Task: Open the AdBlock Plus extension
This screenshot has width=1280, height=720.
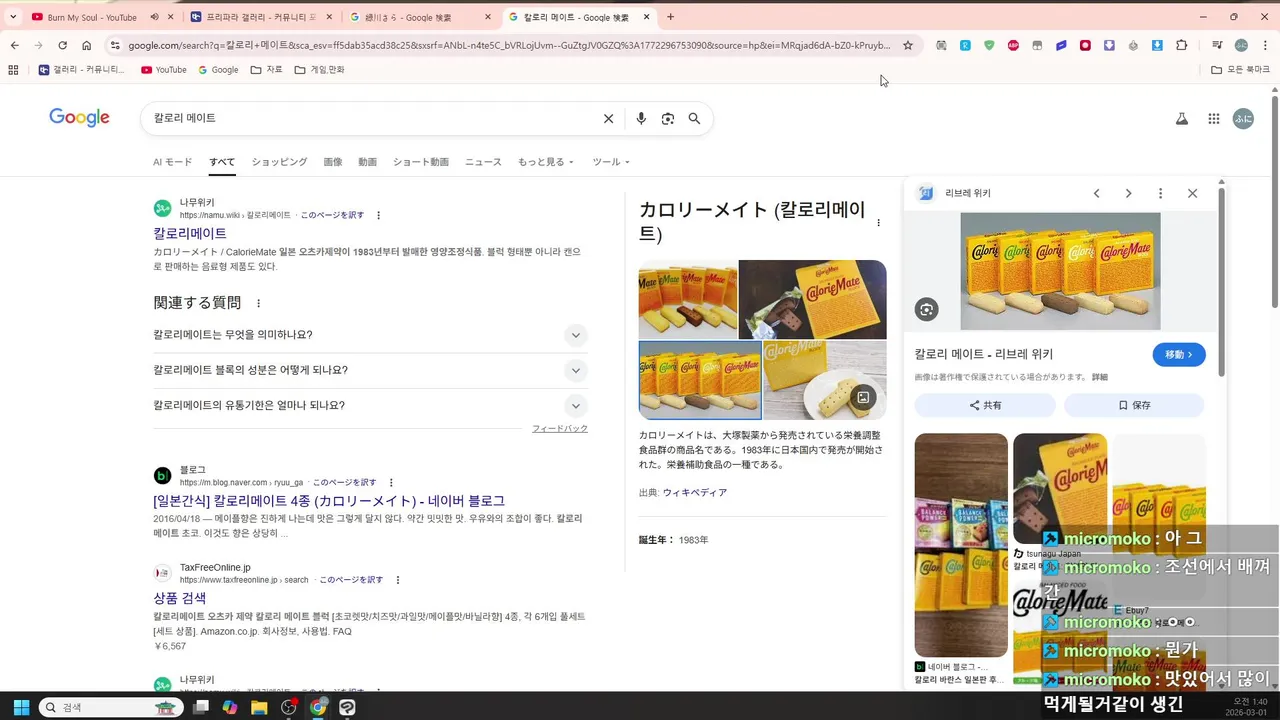Action: click(x=1013, y=45)
